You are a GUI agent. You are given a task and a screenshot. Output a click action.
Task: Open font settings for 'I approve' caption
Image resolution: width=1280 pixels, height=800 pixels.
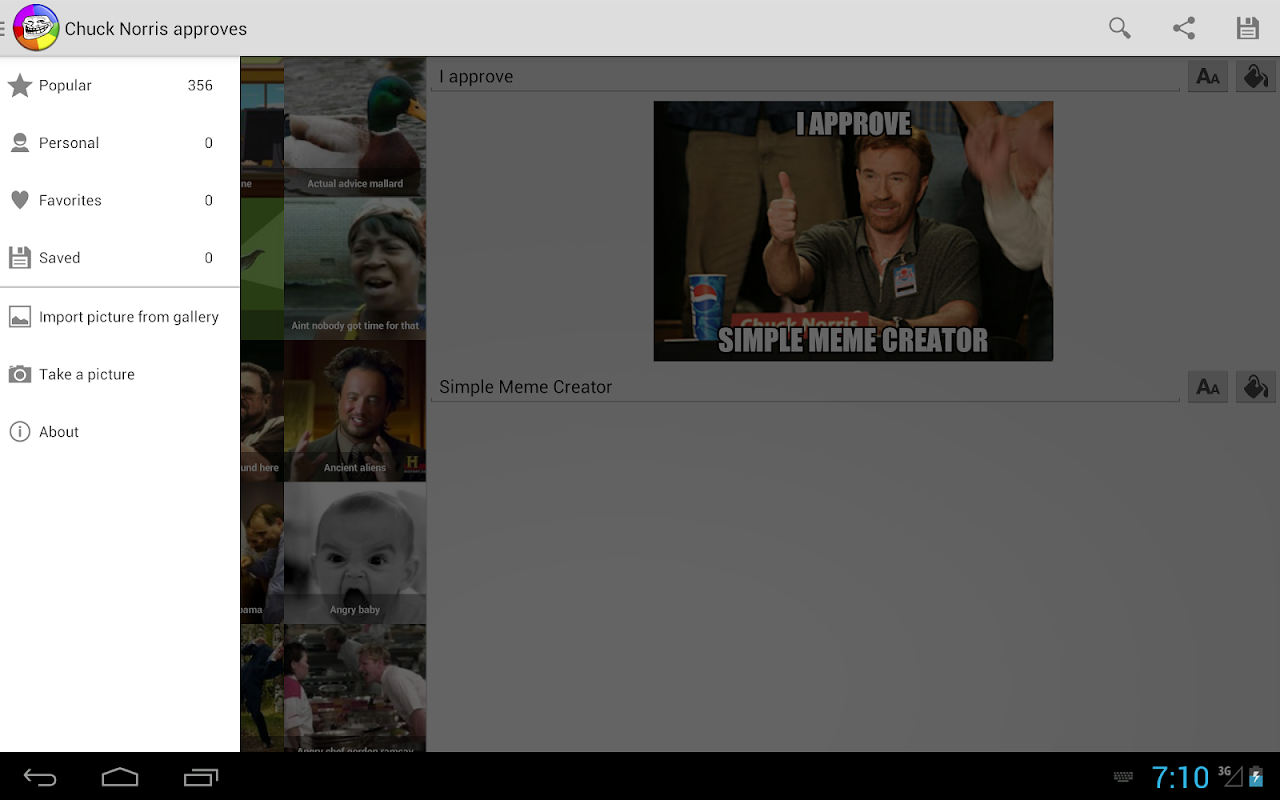[x=1208, y=77]
